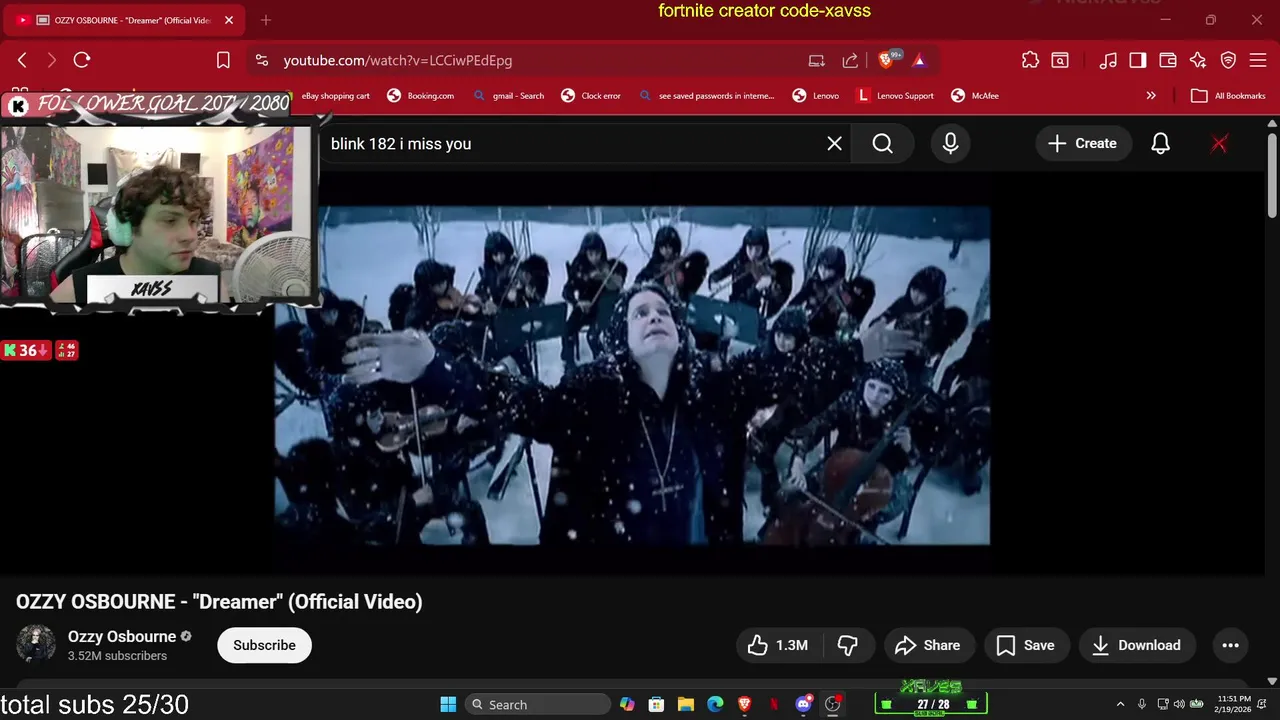Viewport: 1280px width, 720px height.
Task: Open Copilot from the taskbar
Action: click(x=627, y=704)
